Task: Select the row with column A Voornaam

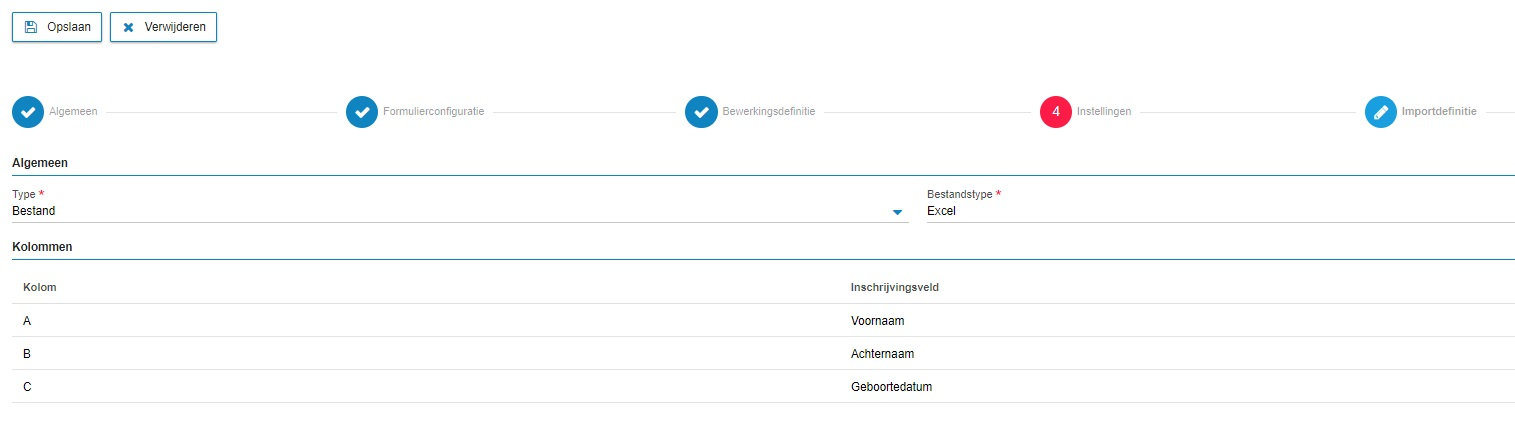Action: 763,321
